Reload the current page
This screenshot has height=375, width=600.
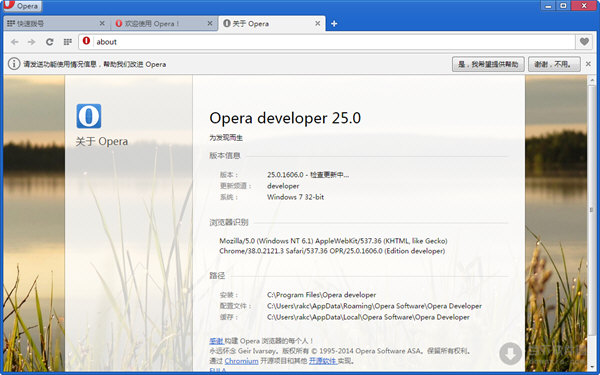[49, 42]
